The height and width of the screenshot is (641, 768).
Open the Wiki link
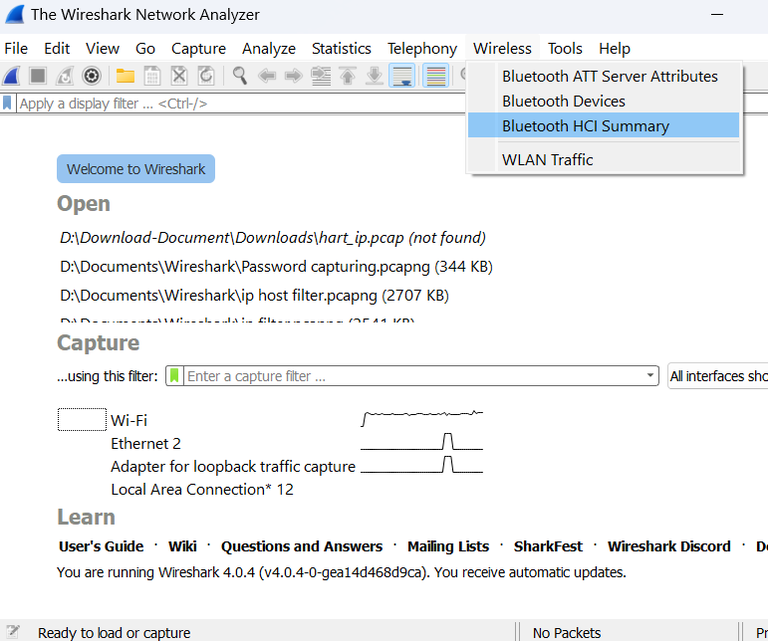(182, 546)
